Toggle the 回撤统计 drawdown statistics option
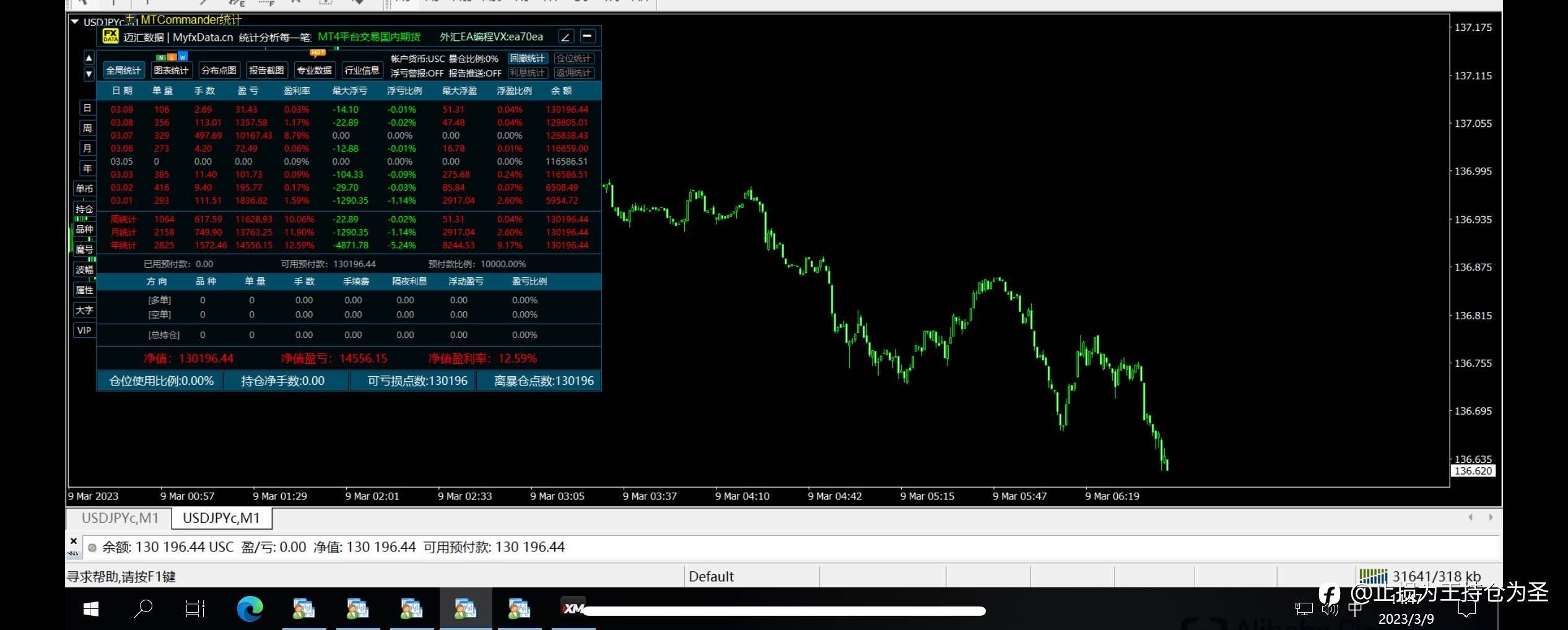The width and height of the screenshot is (1568, 630). (528, 58)
